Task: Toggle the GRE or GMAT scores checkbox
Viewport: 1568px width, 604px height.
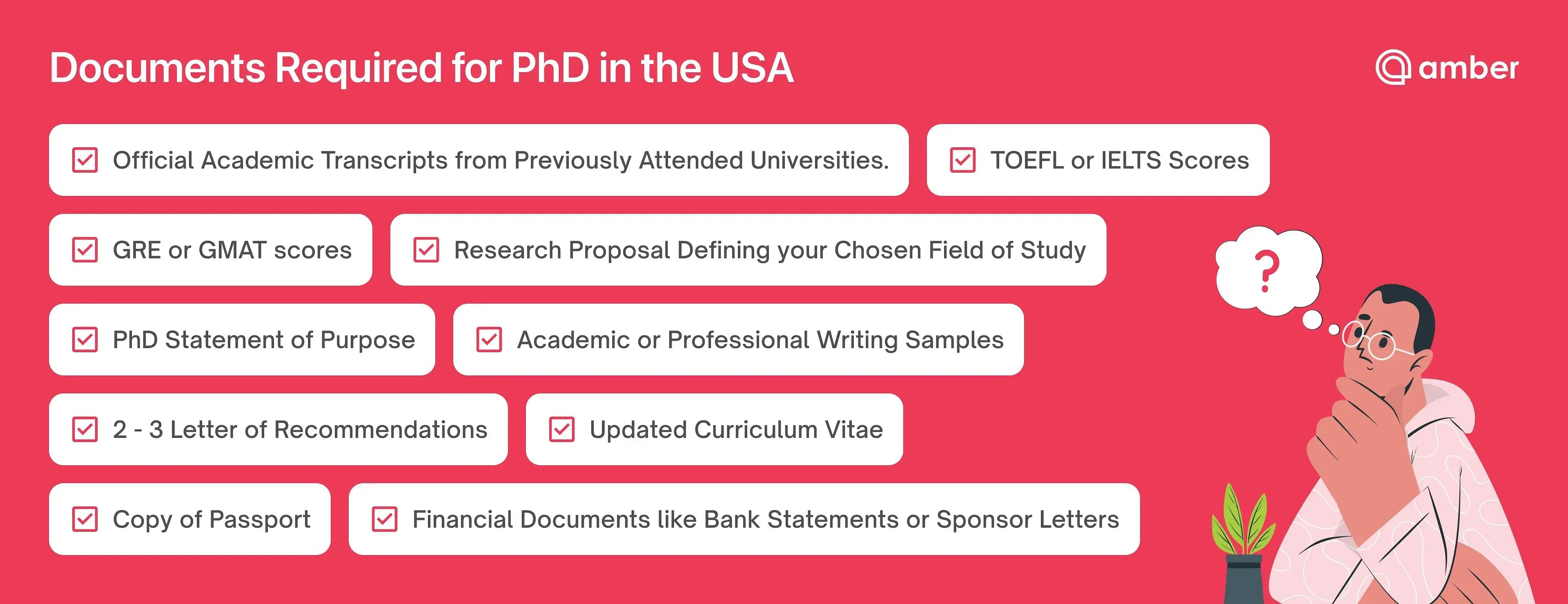Action: click(85, 250)
